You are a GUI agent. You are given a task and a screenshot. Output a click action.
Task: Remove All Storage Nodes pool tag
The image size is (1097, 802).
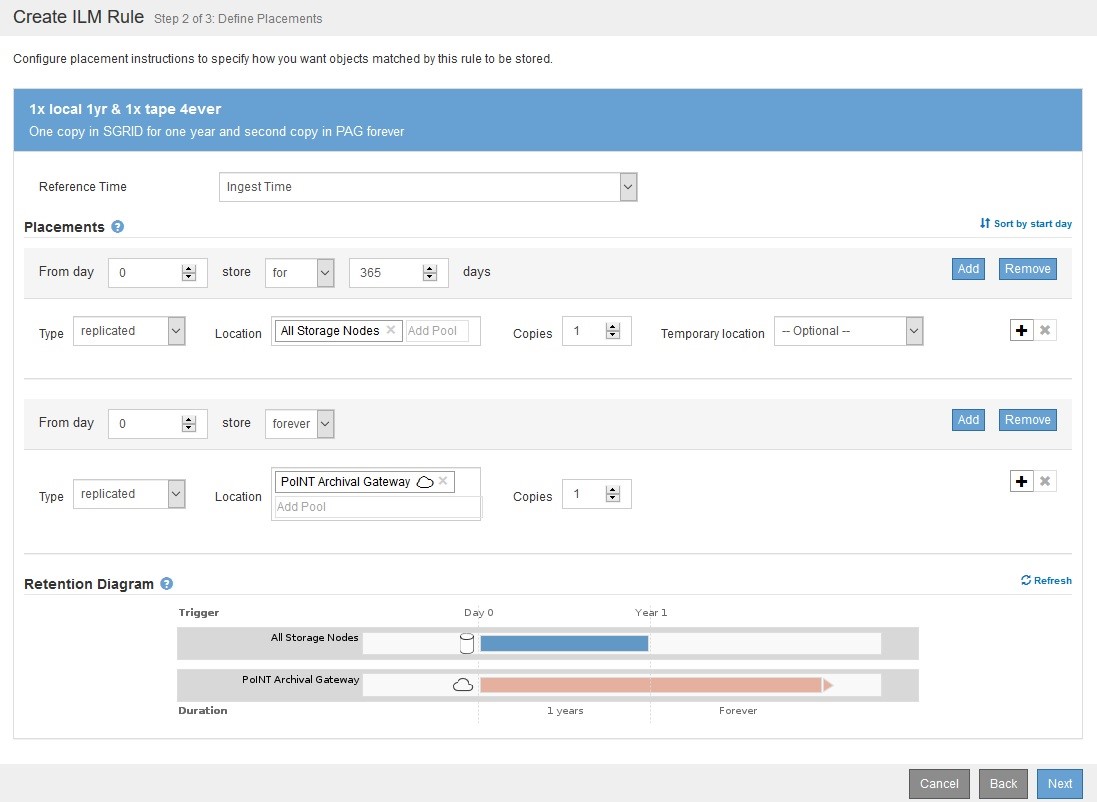click(390, 330)
